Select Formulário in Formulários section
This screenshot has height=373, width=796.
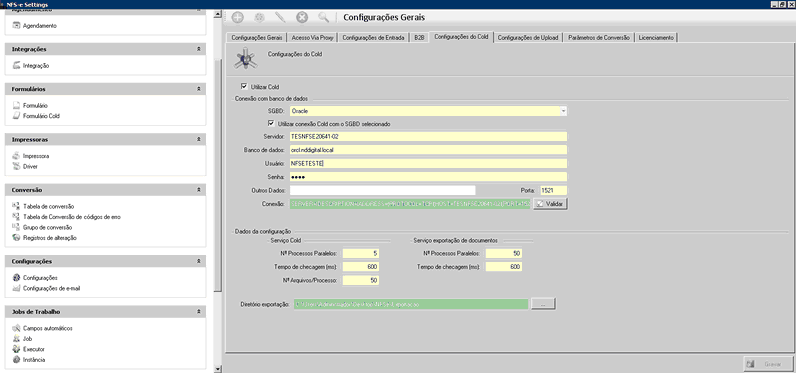pyautogui.click(x=35, y=106)
